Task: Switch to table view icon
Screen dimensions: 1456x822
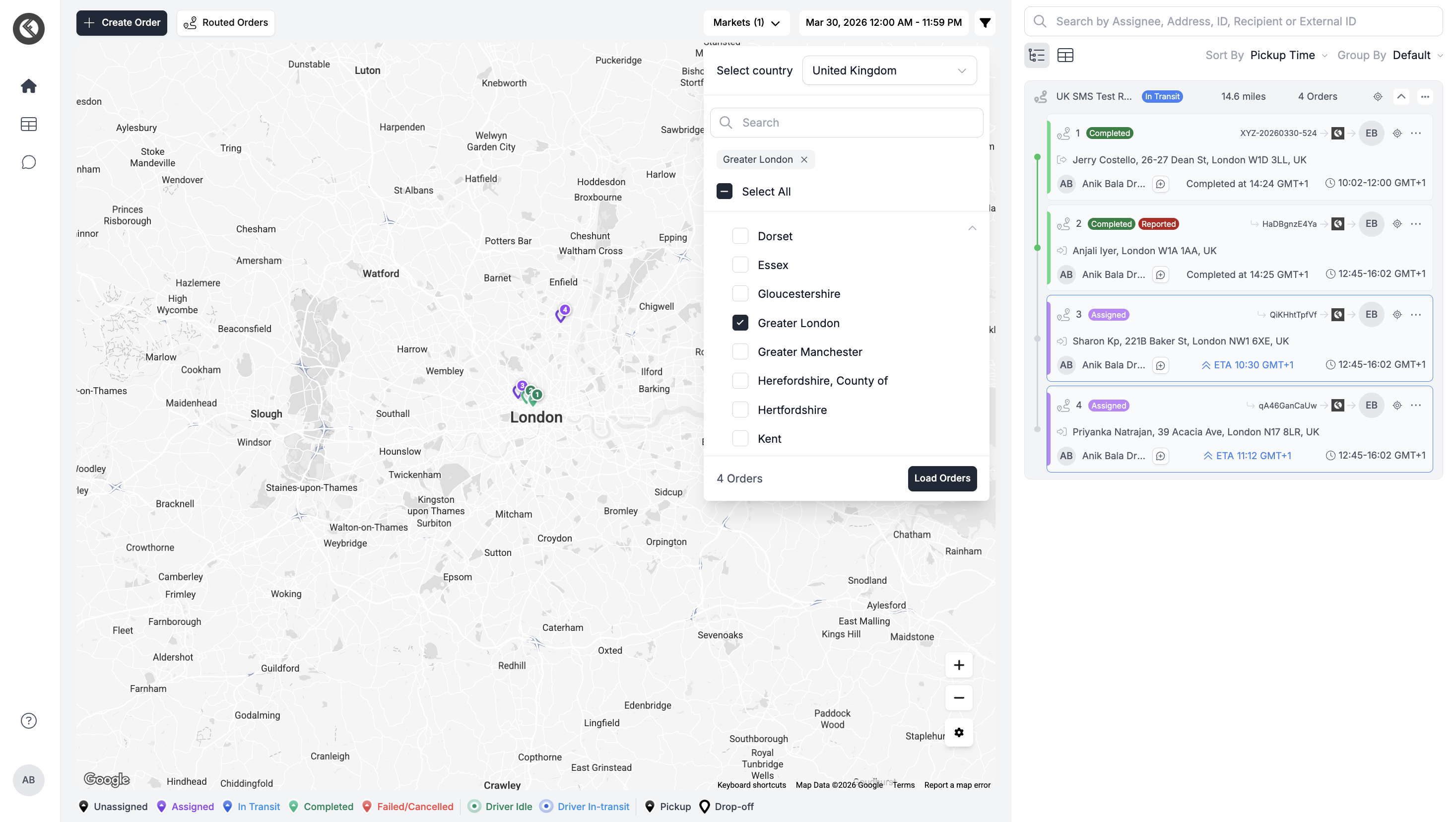Action: coord(1065,56)
